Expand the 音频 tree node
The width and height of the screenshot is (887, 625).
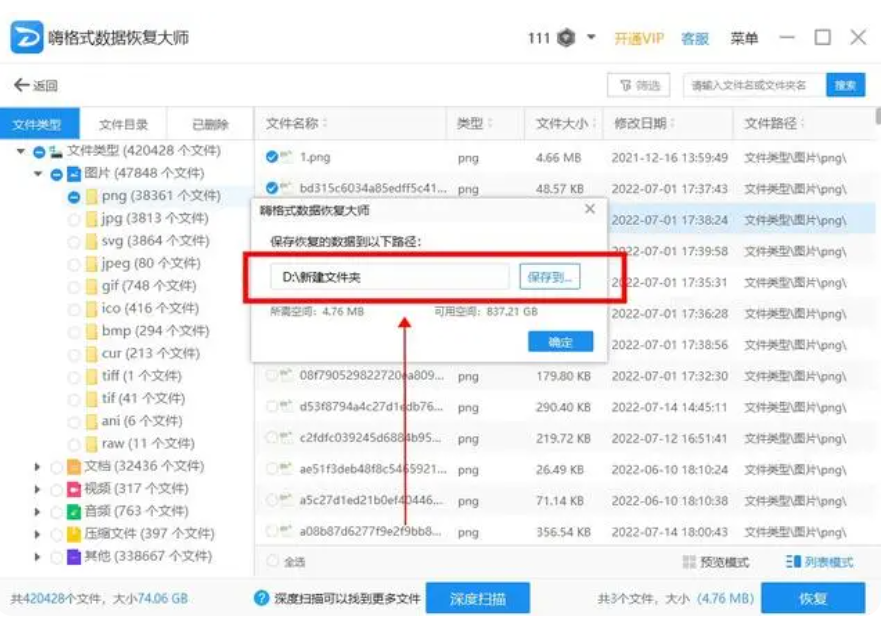pyautogui.click(x=37, y=512)
